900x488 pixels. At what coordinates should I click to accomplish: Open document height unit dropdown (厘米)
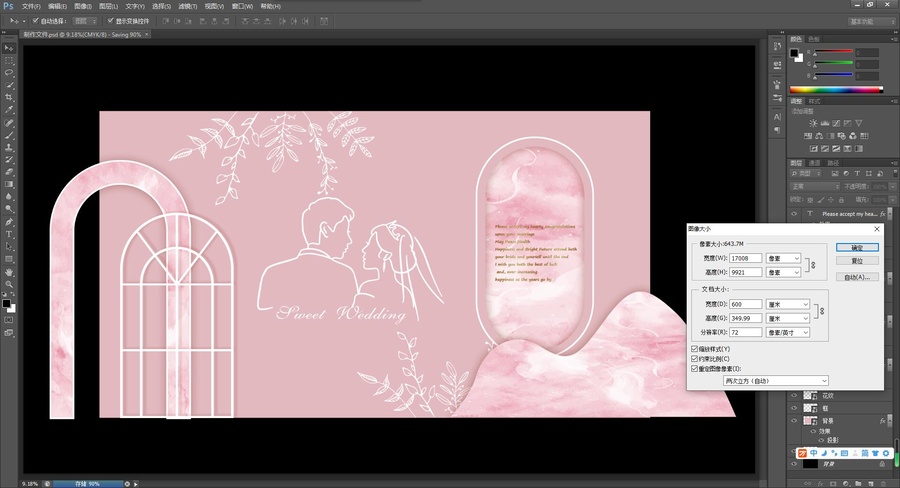coord(788,318)
